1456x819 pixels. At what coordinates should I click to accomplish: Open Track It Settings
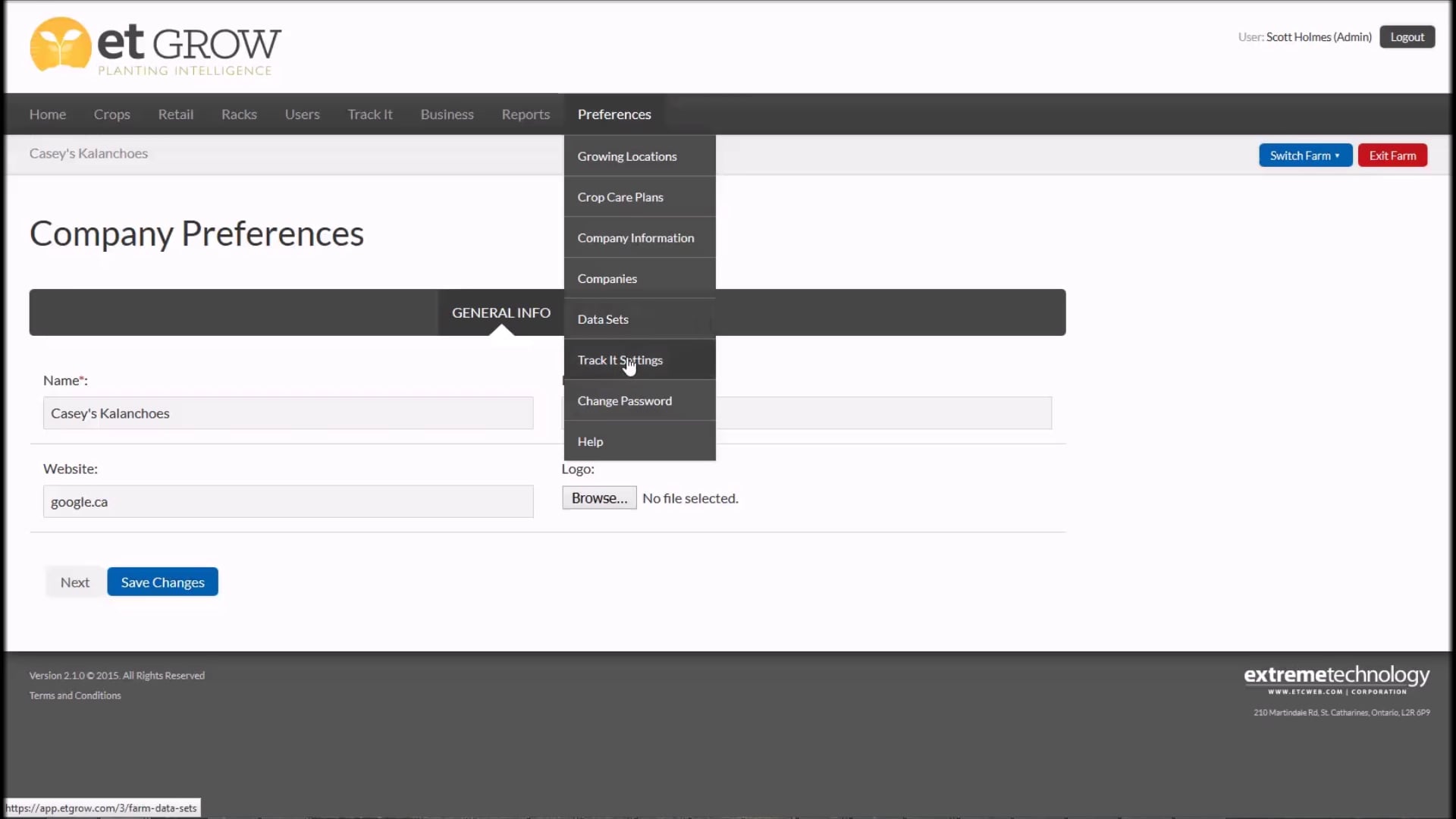[620, 359]
